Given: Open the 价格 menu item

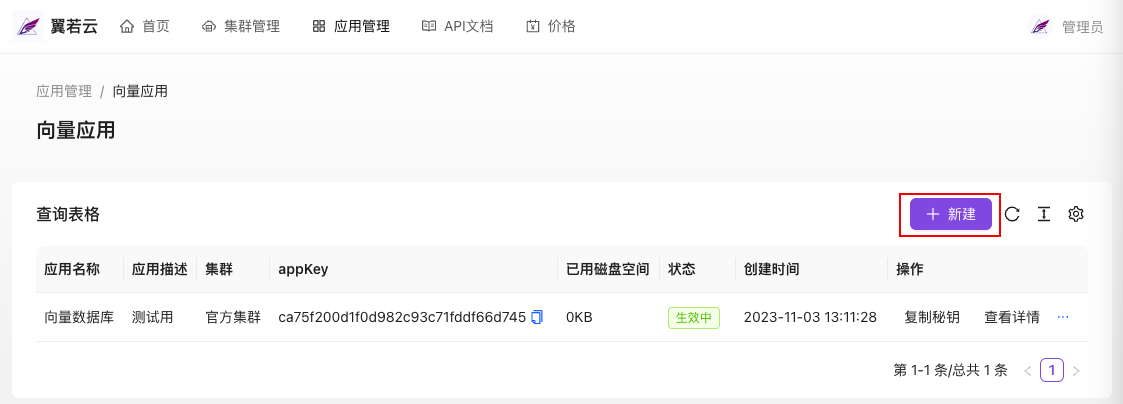Looking at the screenshot, I should [551, 27].
